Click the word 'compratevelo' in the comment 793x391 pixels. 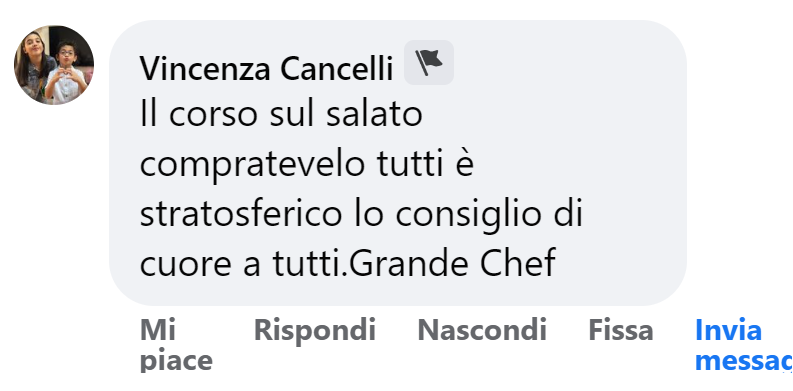[x=252, y=165]
